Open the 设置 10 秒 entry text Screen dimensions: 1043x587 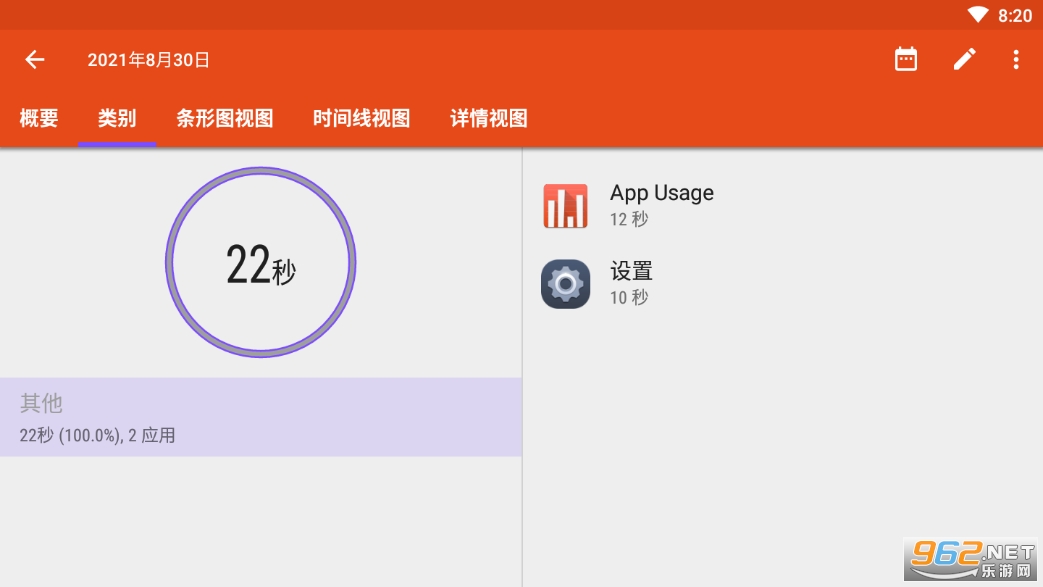click(631, 282)
